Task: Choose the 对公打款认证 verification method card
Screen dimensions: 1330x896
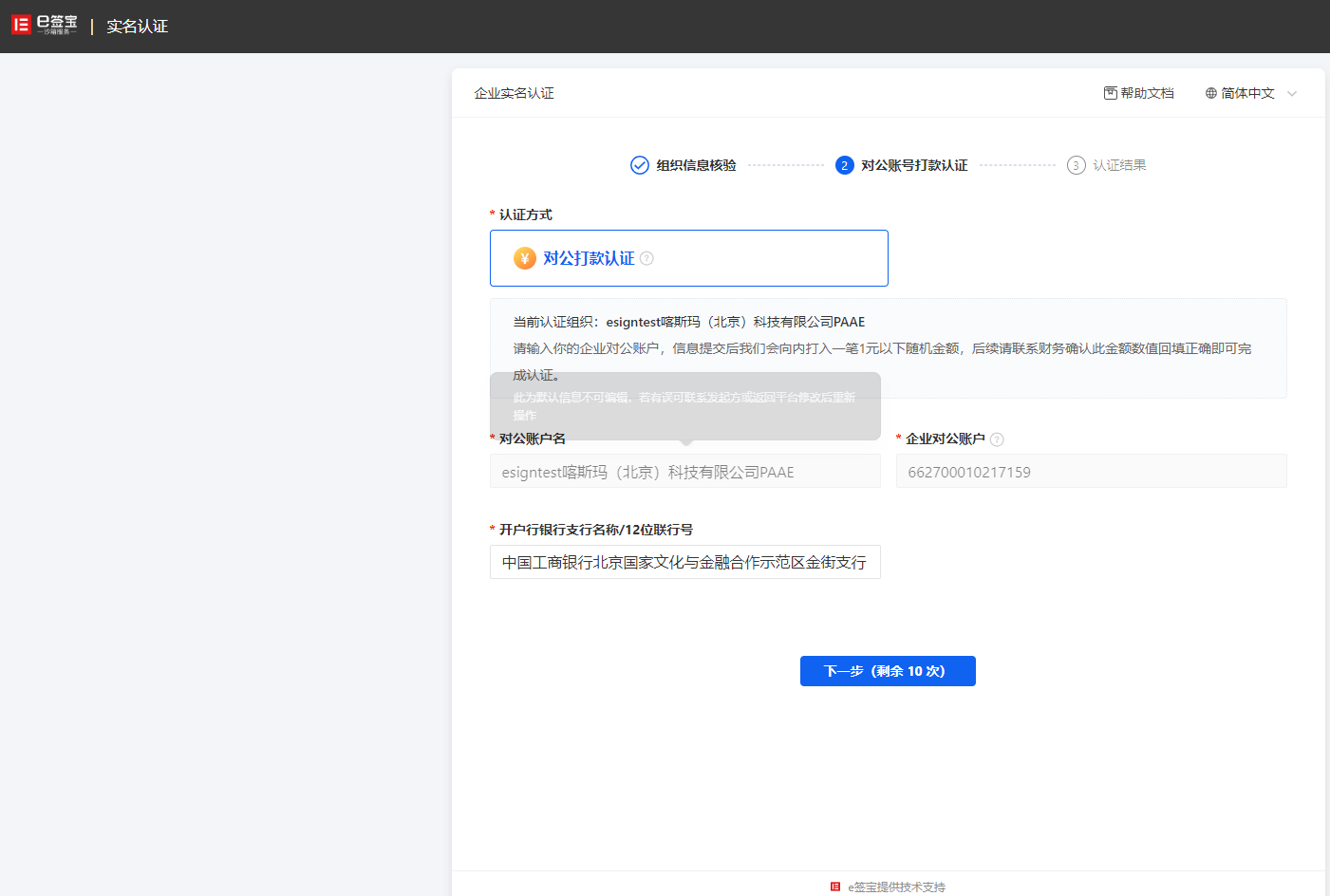Action: pos(688,258)
